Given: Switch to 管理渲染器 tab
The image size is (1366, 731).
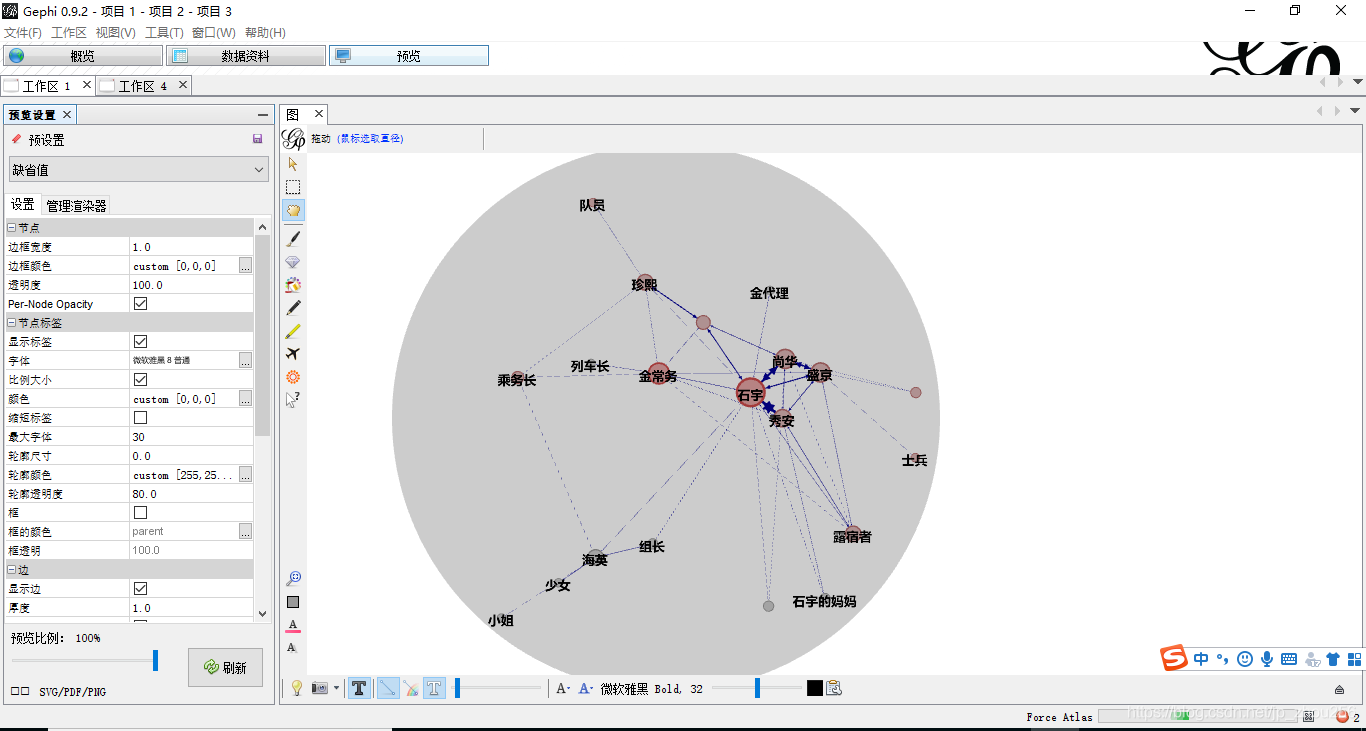Looking at the screenshot, I should pyautogui.click(x=76, y=206).
